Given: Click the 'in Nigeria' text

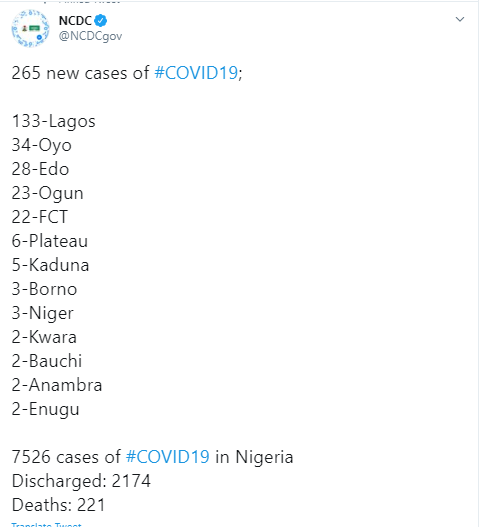Looking at the screenshot, I should click(x=254, y=457).
